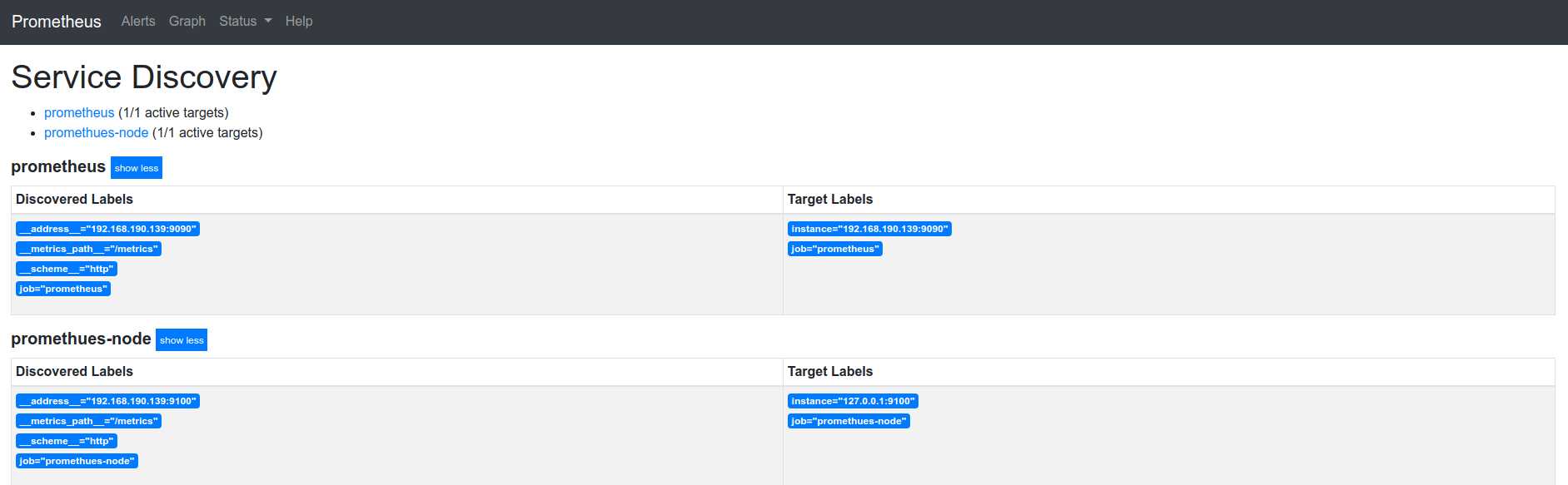The height and width of the screenshot is (485, 1568).
Task: Expand the Status dropdown menu
Action: (x=246, y=22)
